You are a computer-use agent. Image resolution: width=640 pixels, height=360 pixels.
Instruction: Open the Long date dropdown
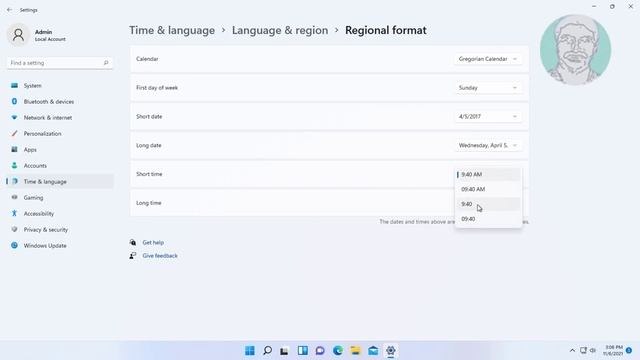[x=488, y=145]
